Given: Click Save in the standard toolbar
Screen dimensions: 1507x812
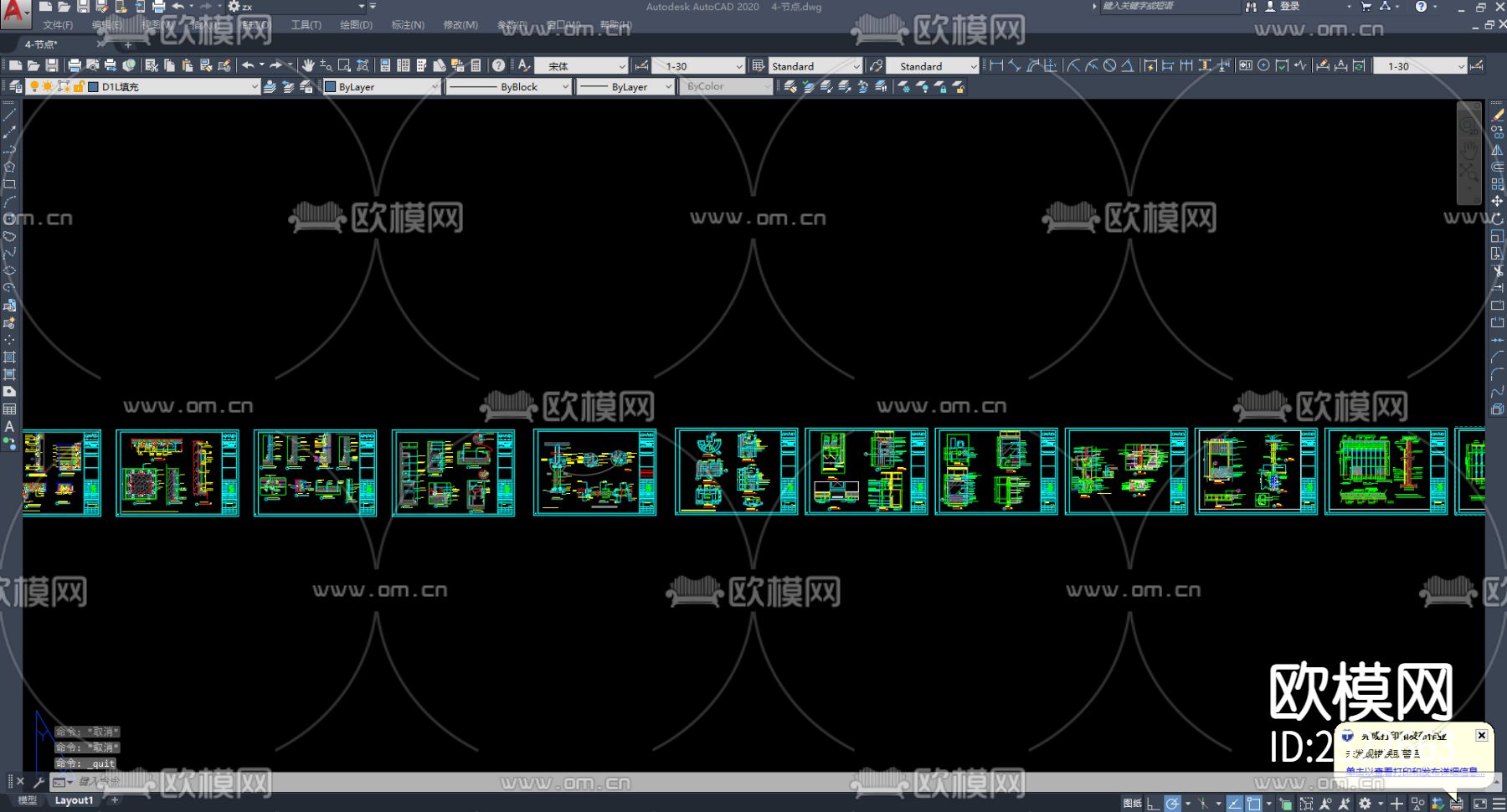Looking at the screenshot, I should point(52,65).
